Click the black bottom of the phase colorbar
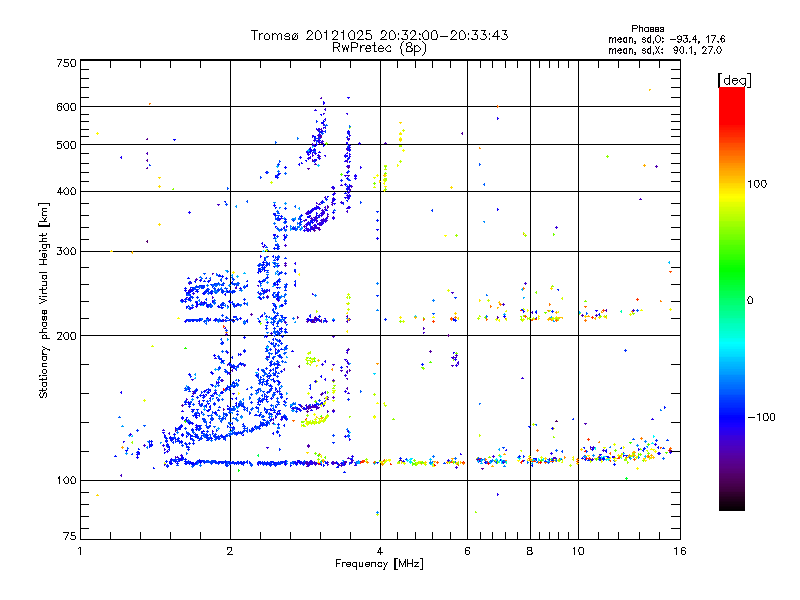The image size is (800, 600). pos(732,503)
